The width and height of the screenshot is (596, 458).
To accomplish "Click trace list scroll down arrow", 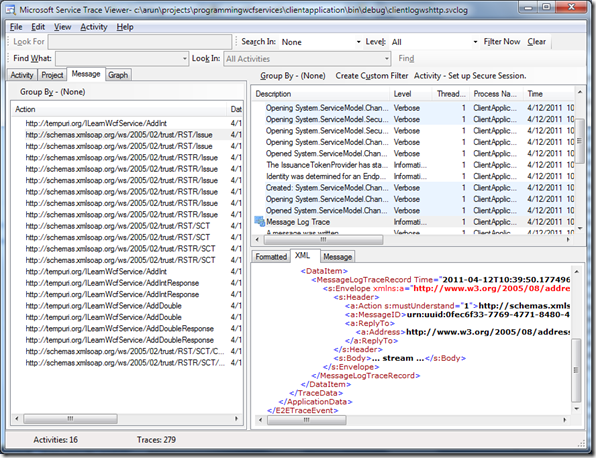I will coord(580,228).
